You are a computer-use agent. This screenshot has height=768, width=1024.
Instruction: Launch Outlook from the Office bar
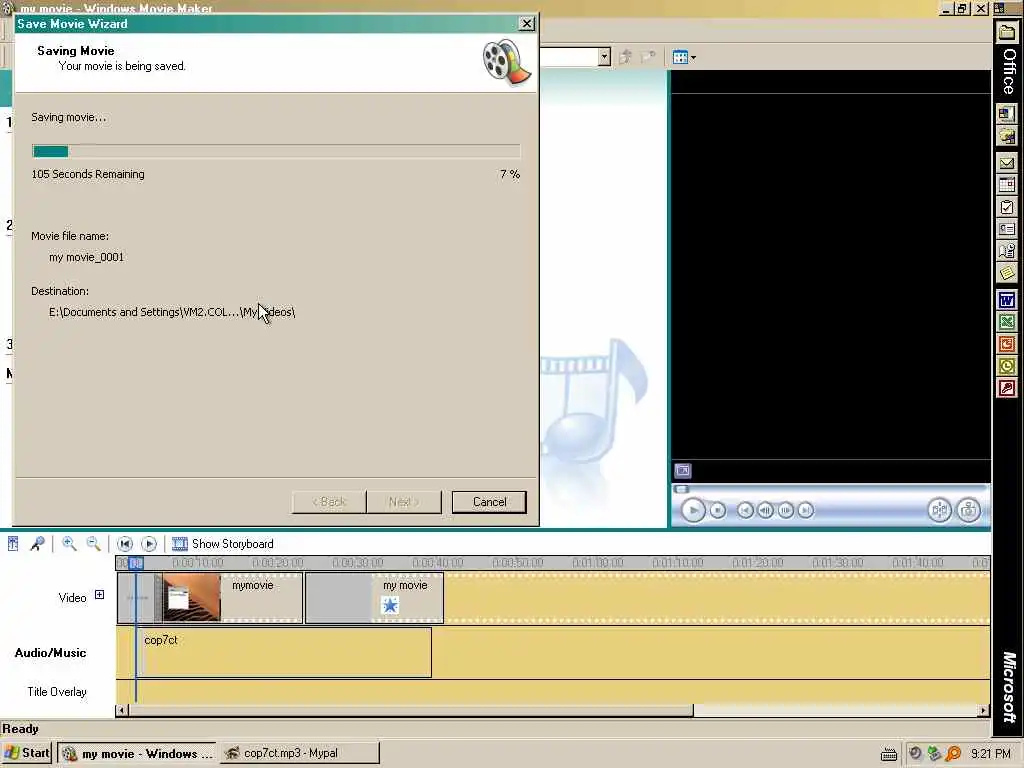[x=1007, y=366]
